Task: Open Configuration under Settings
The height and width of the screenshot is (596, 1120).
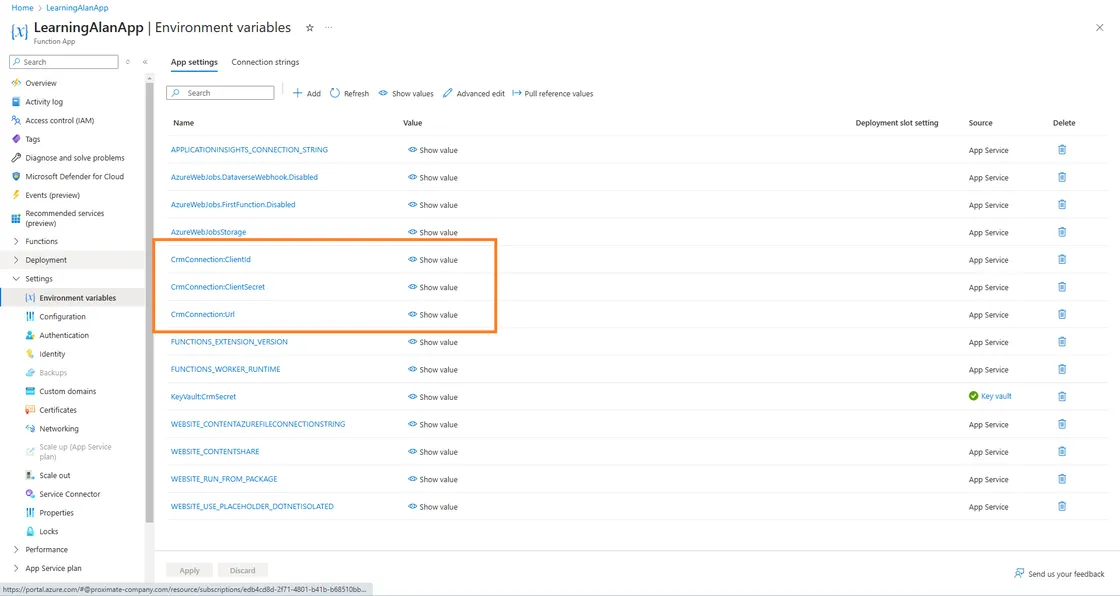Action: 62,317
